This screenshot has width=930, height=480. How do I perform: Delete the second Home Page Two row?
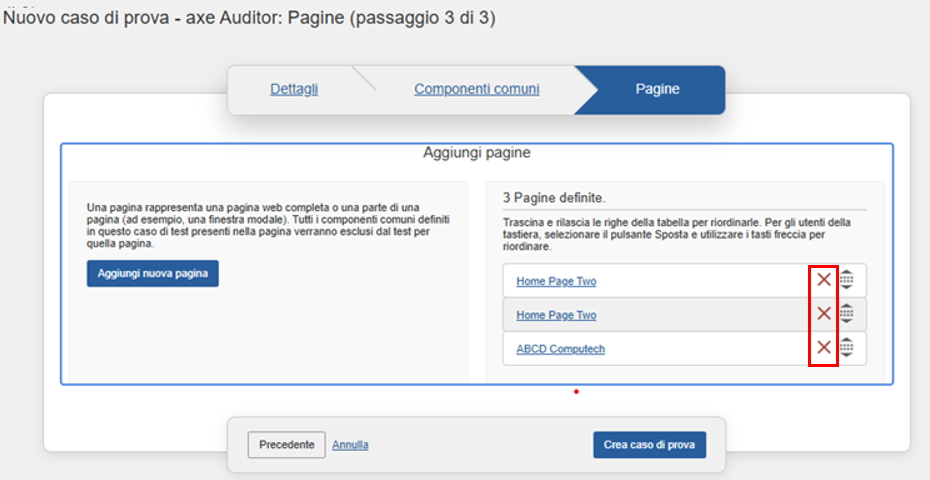(x=823, y=314)
